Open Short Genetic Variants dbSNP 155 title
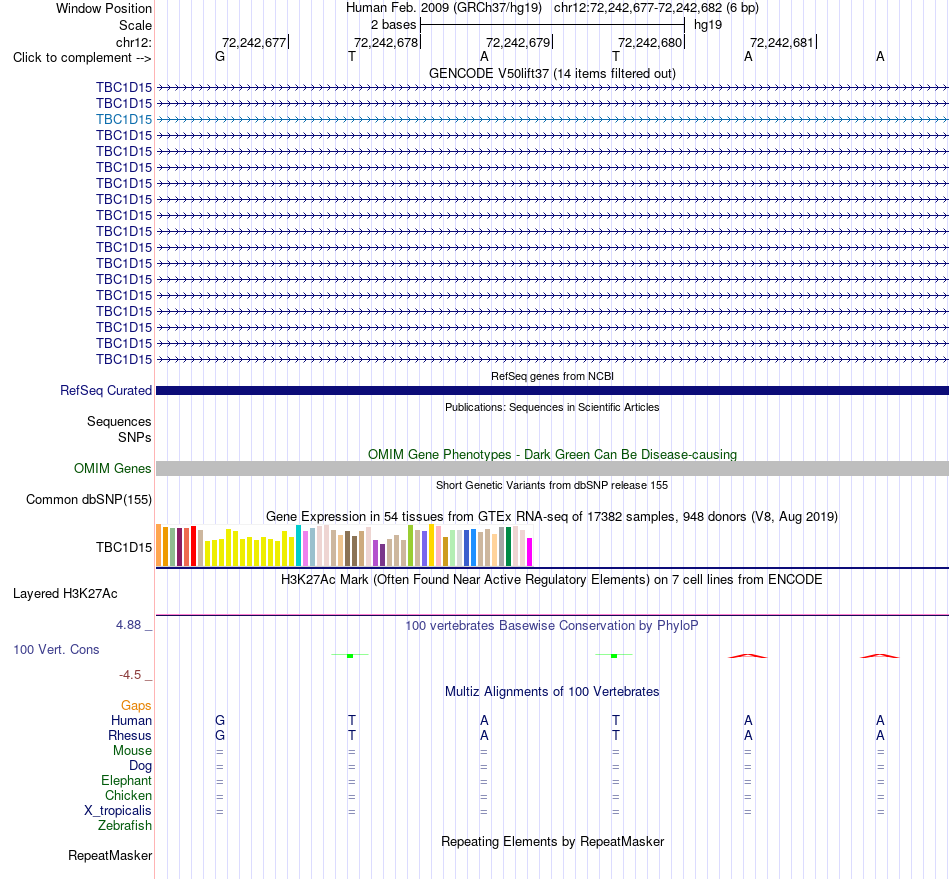 tap(552, 485)
